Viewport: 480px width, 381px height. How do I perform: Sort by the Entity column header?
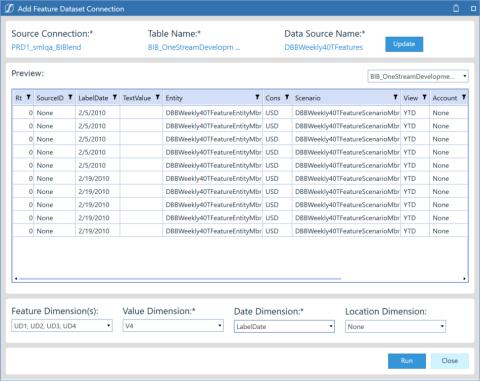[174, 98]
